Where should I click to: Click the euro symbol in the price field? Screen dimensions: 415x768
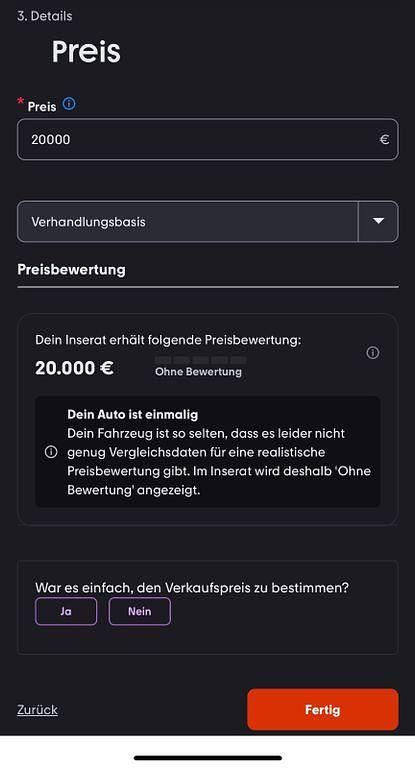pos(385,140)
